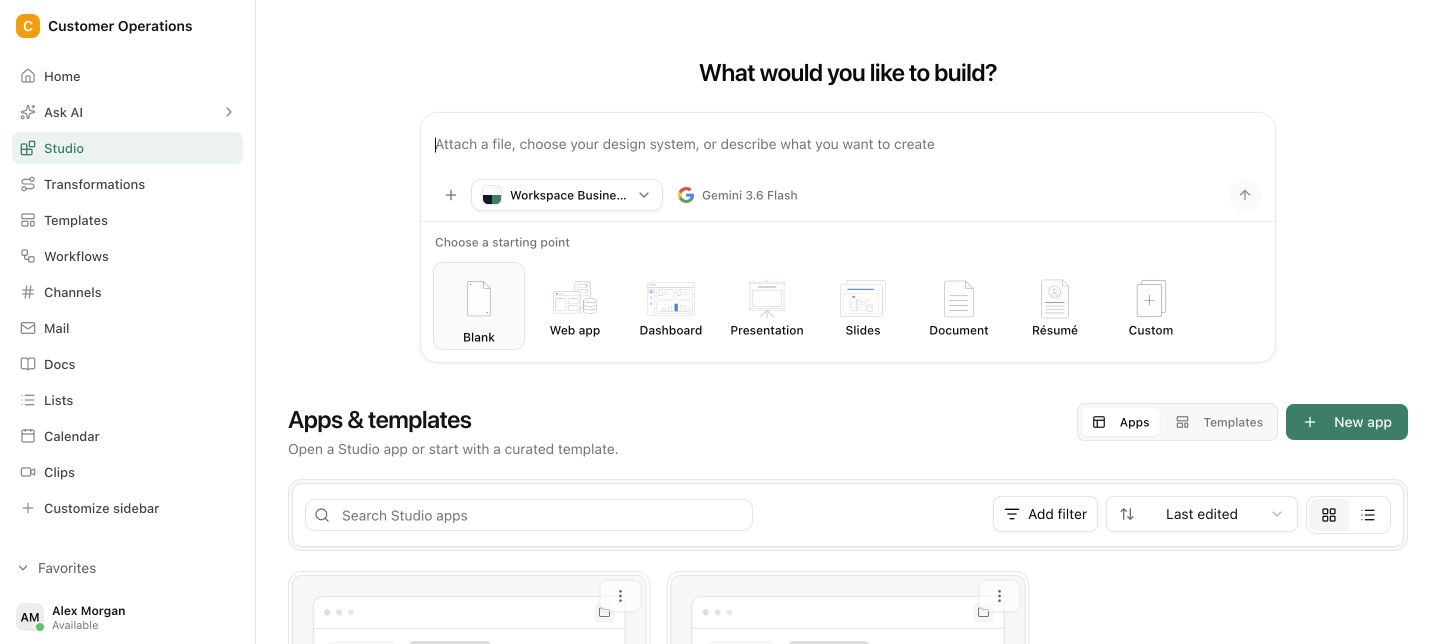Click the first app card's folder icon
This screenshot has height=644, width=1440.
[604, 612]
